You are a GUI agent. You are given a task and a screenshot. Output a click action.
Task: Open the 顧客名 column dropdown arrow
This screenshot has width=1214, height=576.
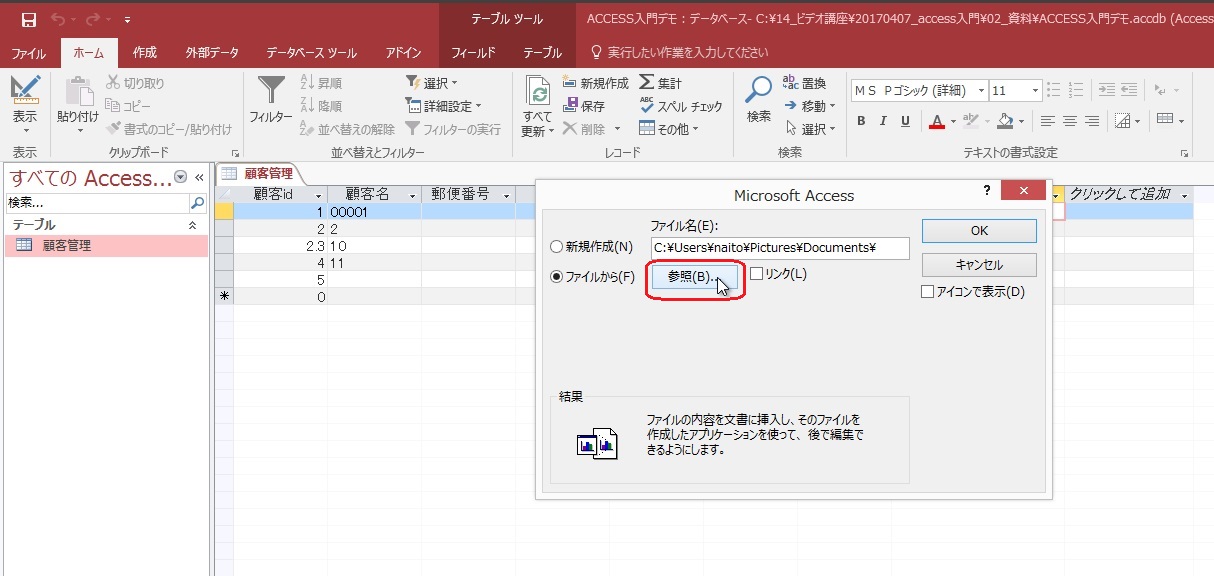tap(411, 195)
